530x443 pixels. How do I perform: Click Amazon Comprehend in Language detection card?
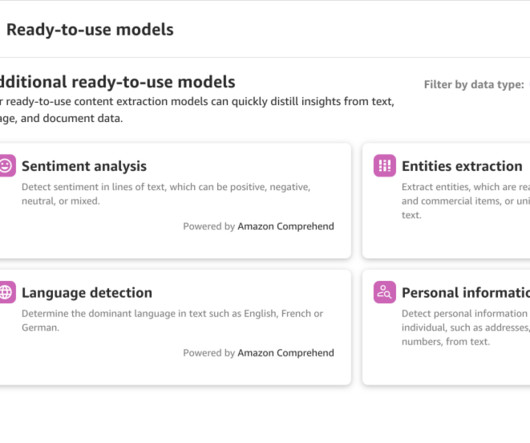[286, 352]
